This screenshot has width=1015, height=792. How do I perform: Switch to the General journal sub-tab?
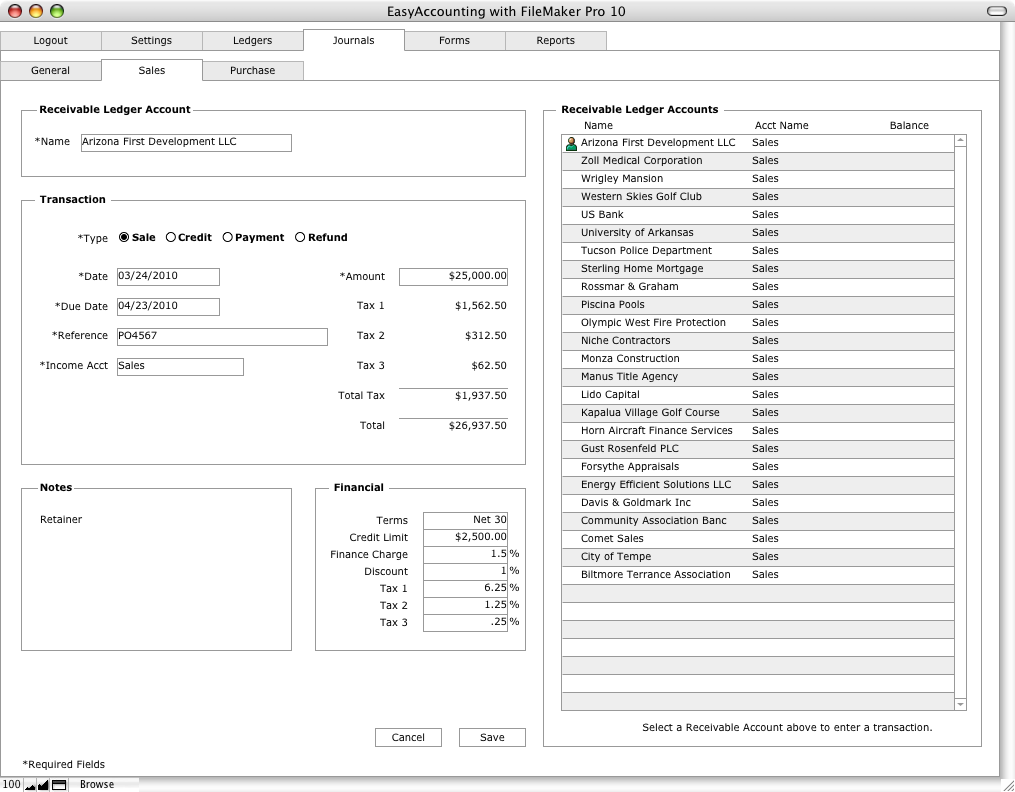[x=50, y=71]
